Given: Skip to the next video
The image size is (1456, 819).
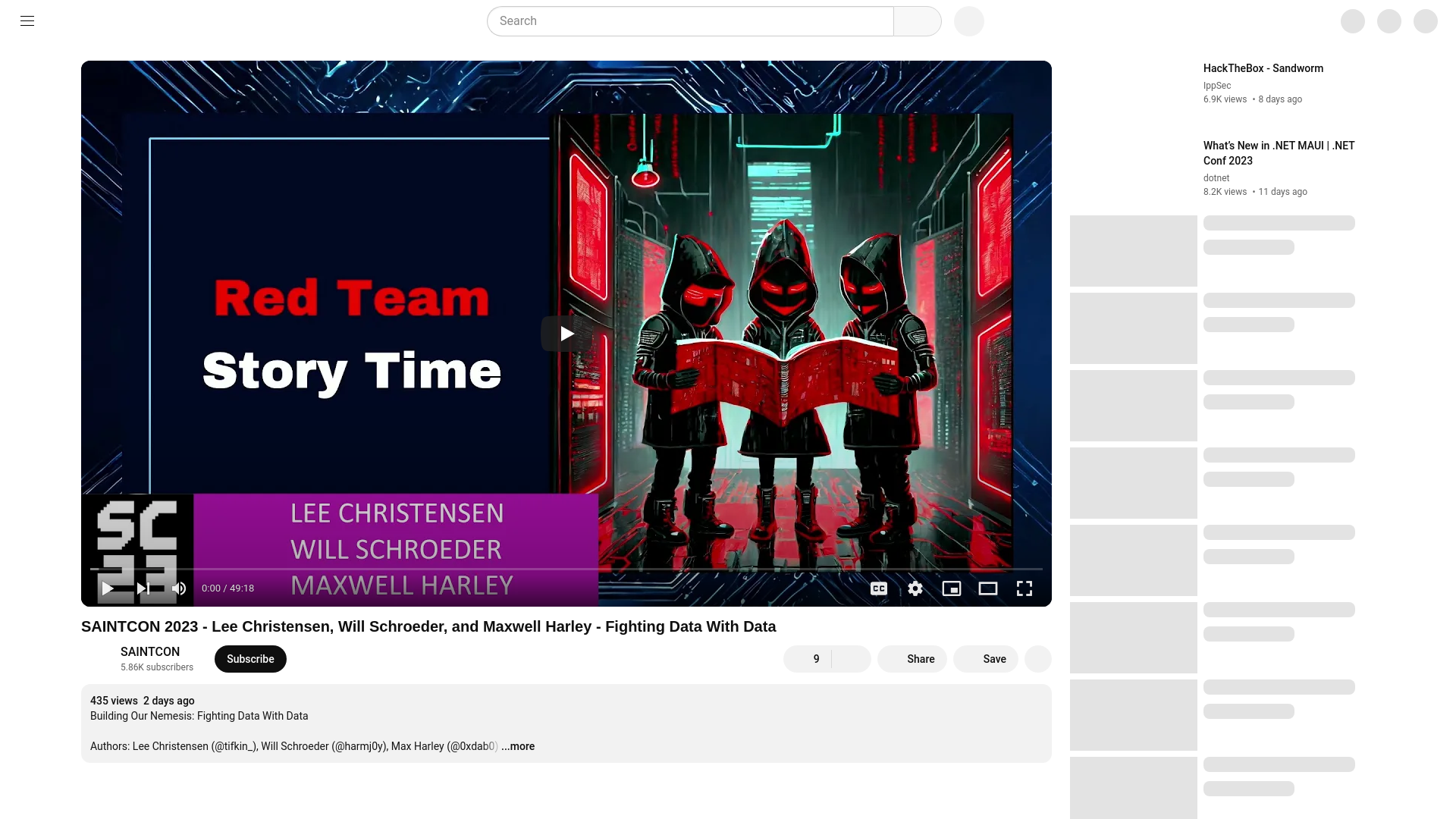Looking at the screenshot, I should point(143,588).
